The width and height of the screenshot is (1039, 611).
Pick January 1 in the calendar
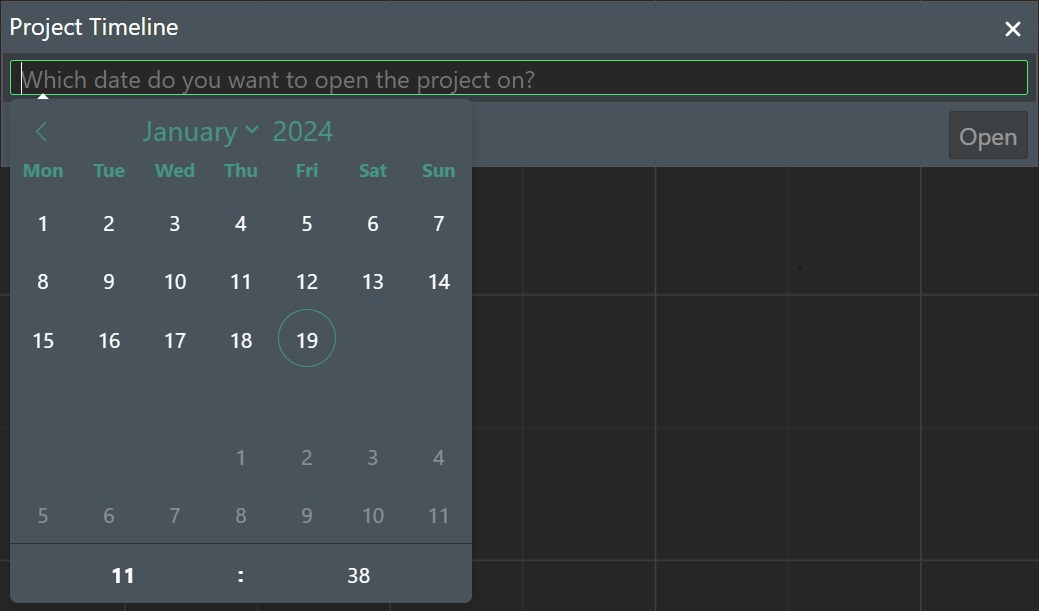click(43, 224)
